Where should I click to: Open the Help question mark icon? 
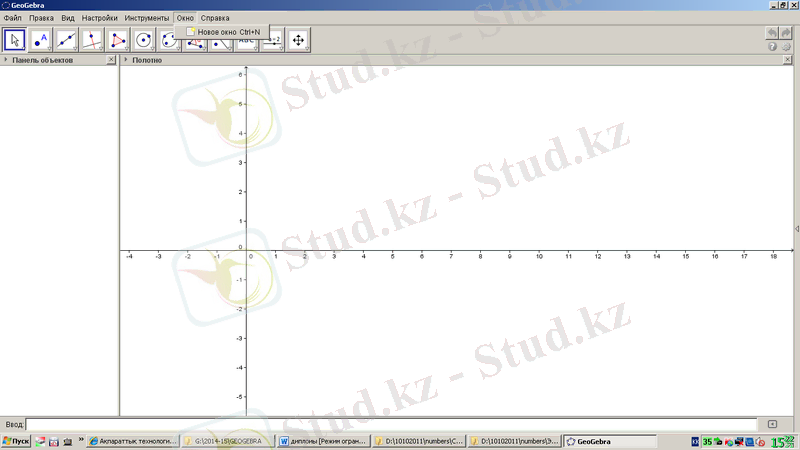(772, 46)
